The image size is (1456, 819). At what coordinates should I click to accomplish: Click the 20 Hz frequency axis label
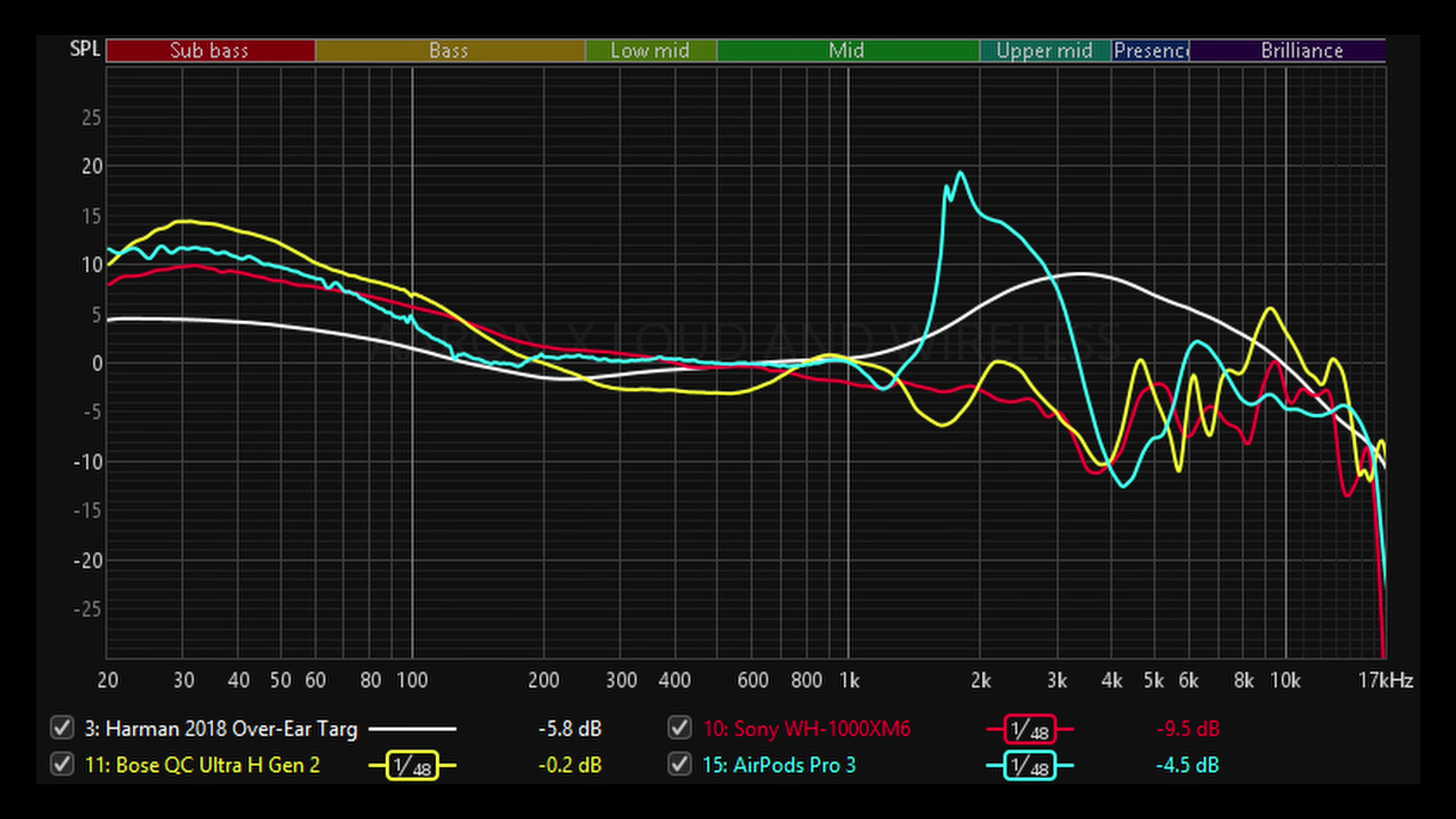point(108,680)
